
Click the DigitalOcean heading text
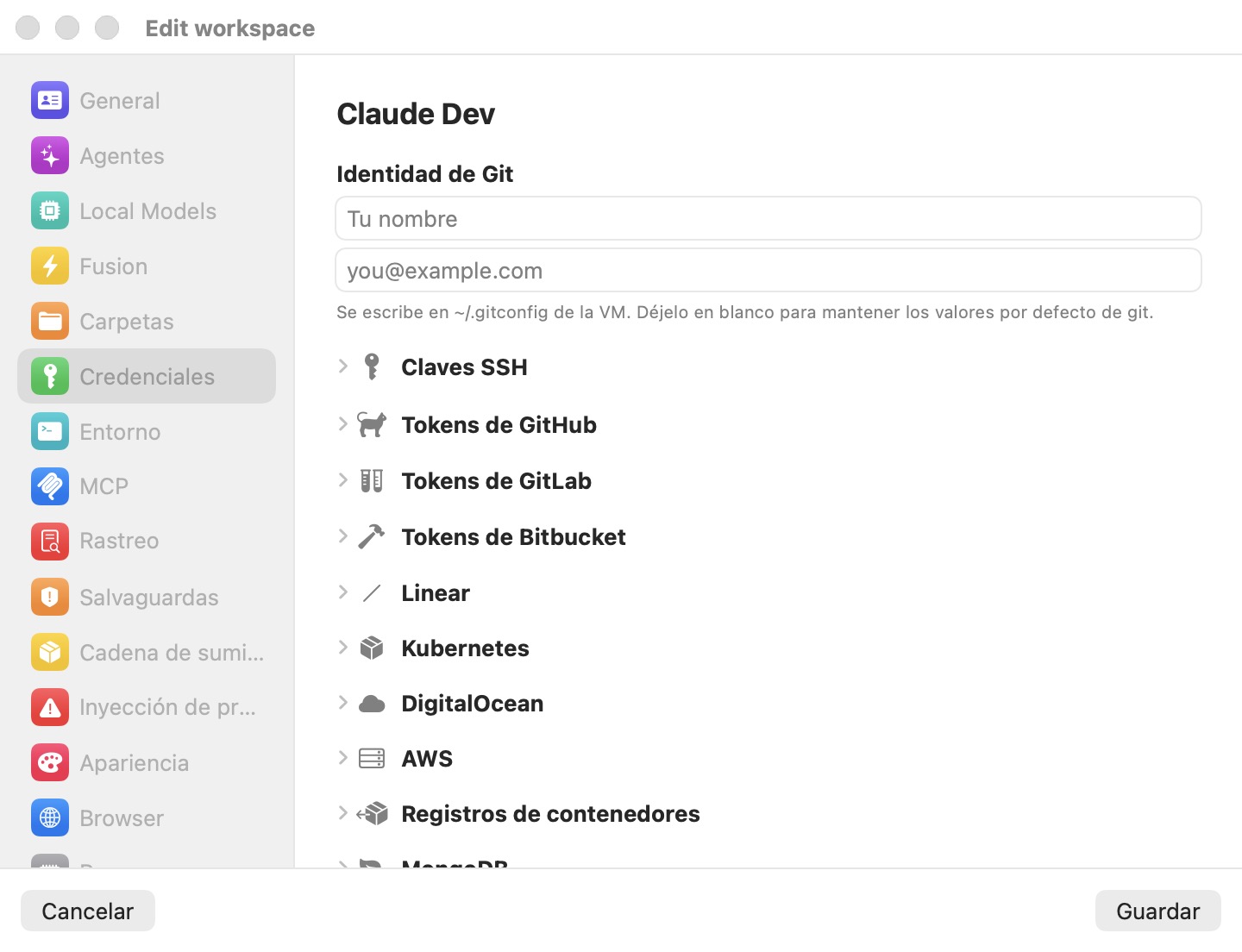point(473,704)
